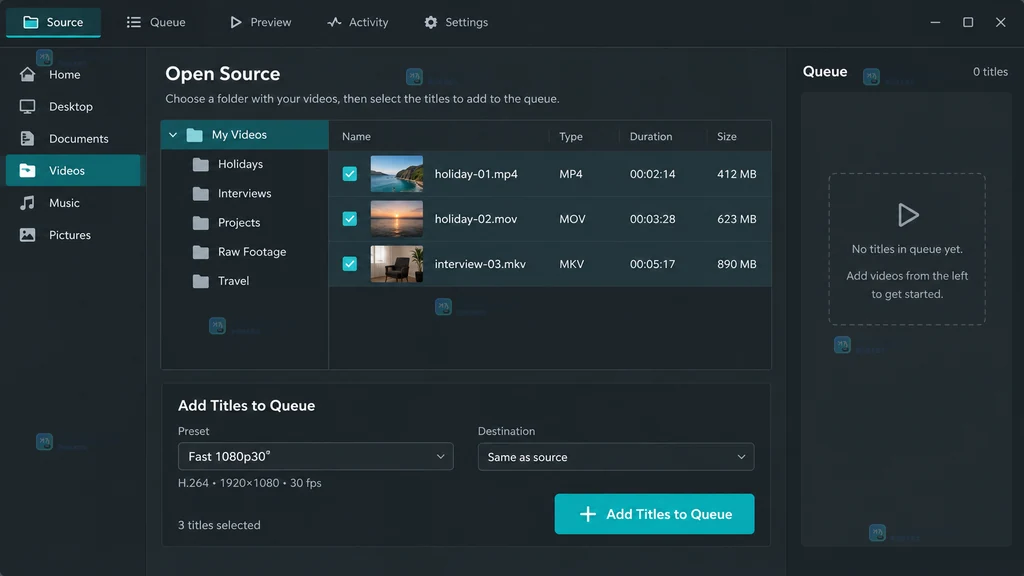Click the Source tab folder icon
This screenshot has width=1024, height=576.
point(31,22)
